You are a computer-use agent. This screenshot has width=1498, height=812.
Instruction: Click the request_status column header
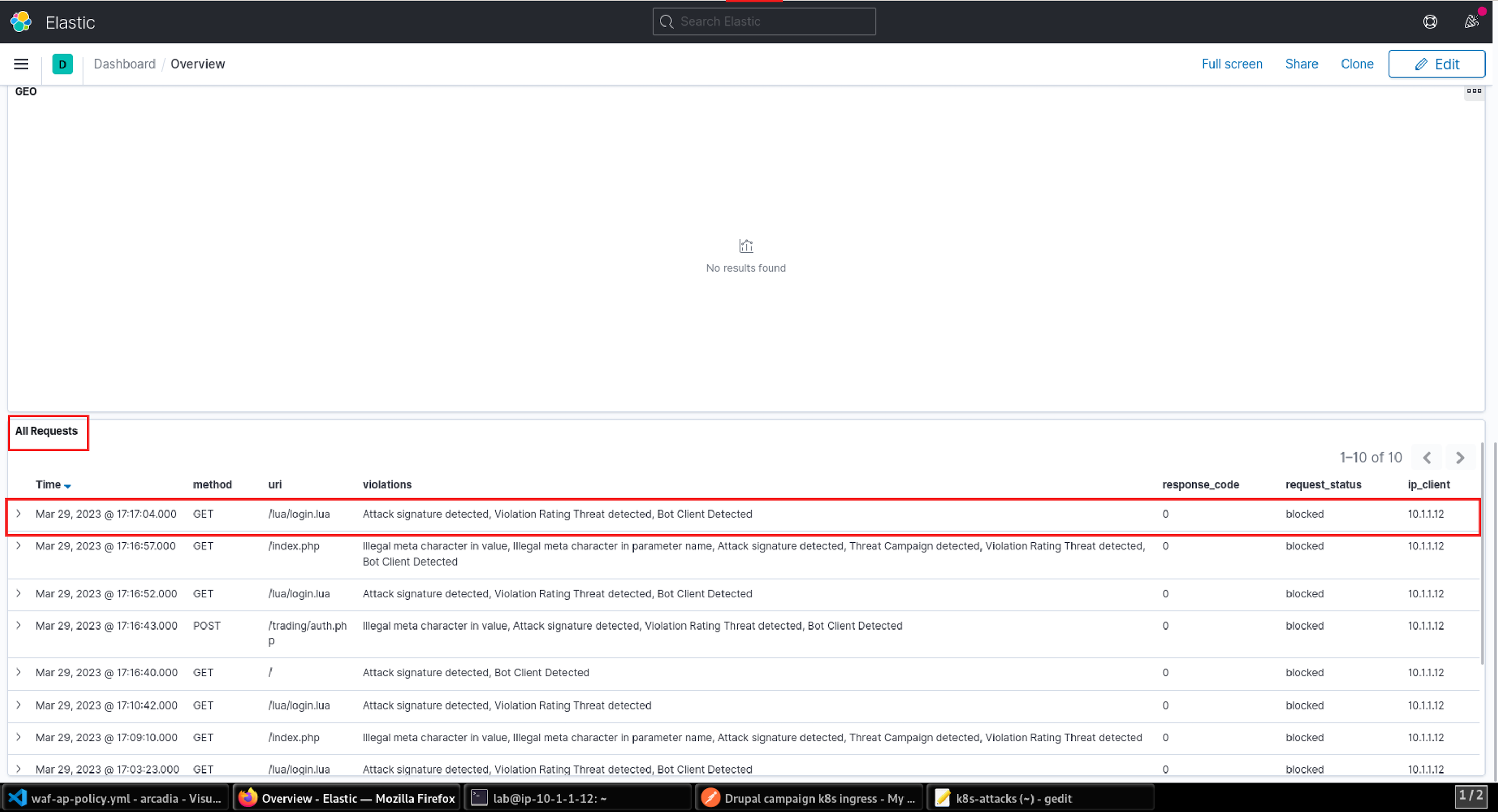[x=1323, y=485]
